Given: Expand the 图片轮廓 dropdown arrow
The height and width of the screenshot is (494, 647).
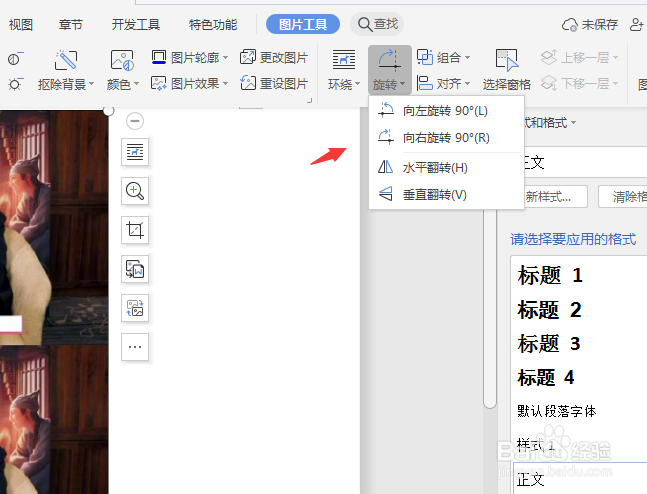Looking at the screenshot, I should [225, 57].
